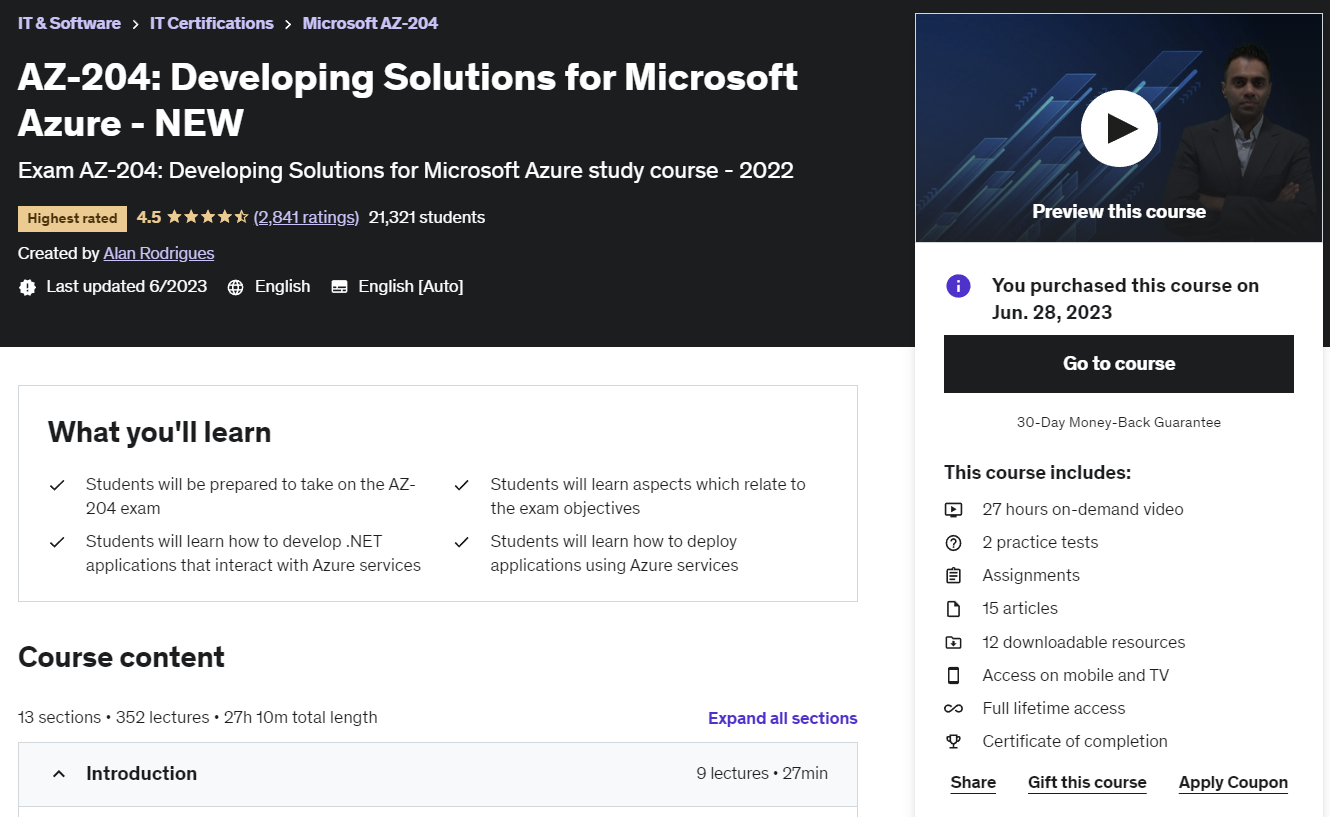Click the Access on mobile and TV text
Image resolution: width=1330 pixels, height=817 pixels.
pos(1076,675)
